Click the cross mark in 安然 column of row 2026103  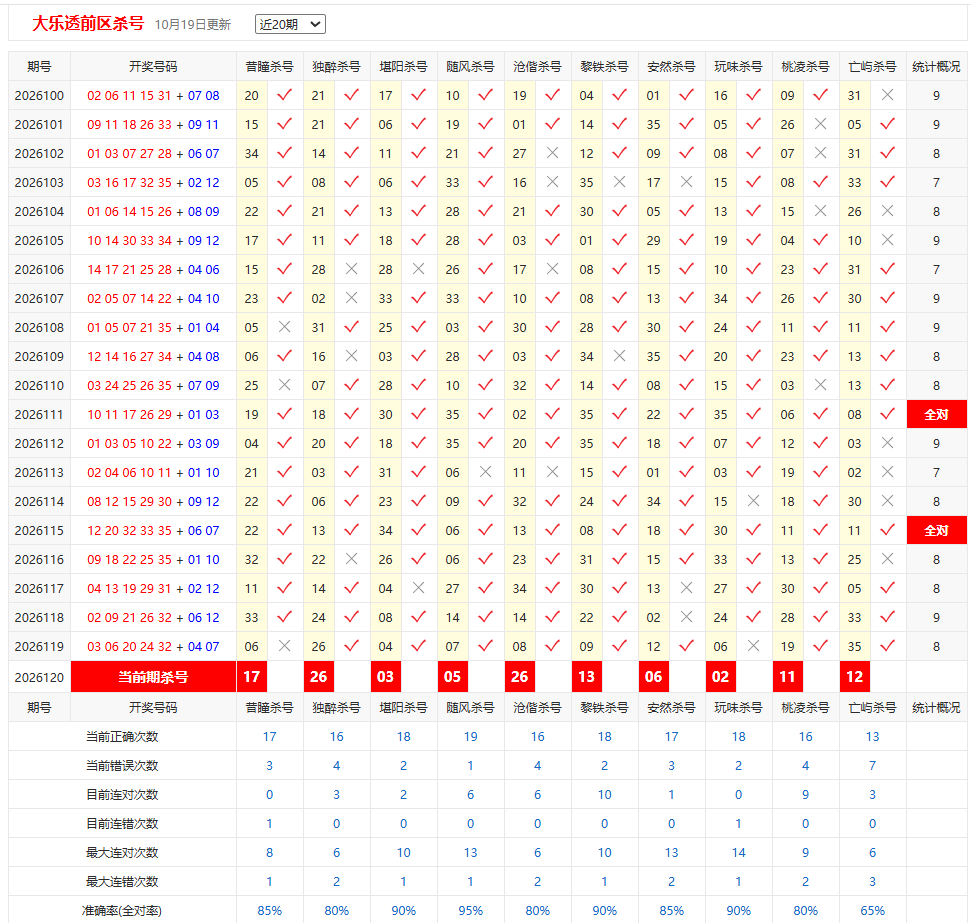[x=686, y=182]
